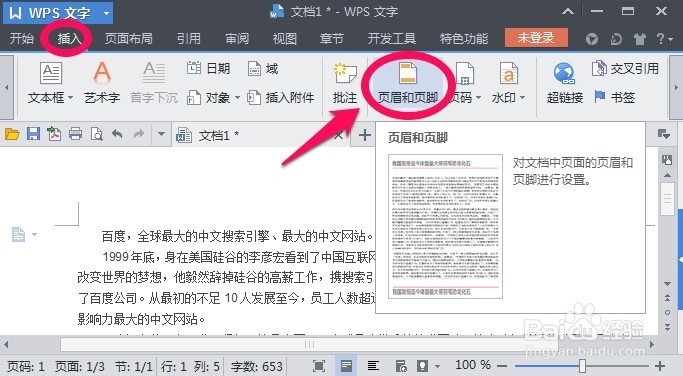Add a 批注 comment
This screenshot has width=683, height=376.
[x=345, y=83]
